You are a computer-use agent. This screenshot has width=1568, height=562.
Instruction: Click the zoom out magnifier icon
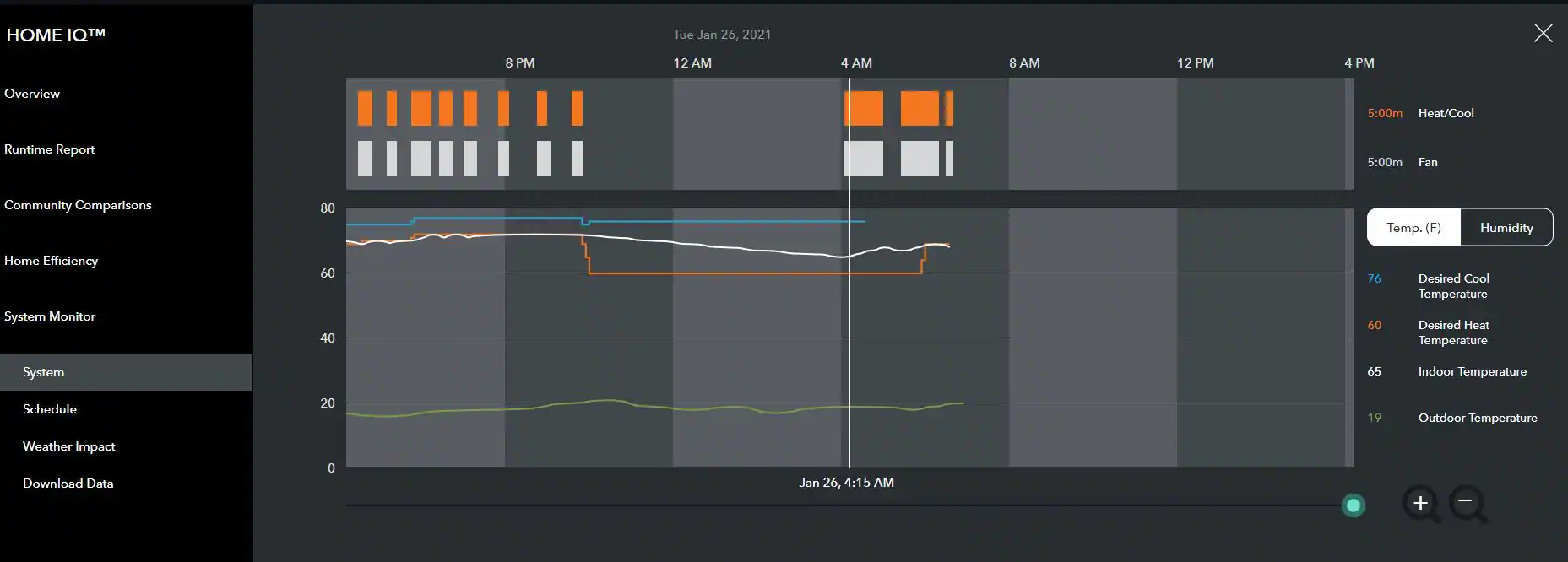1467,504
